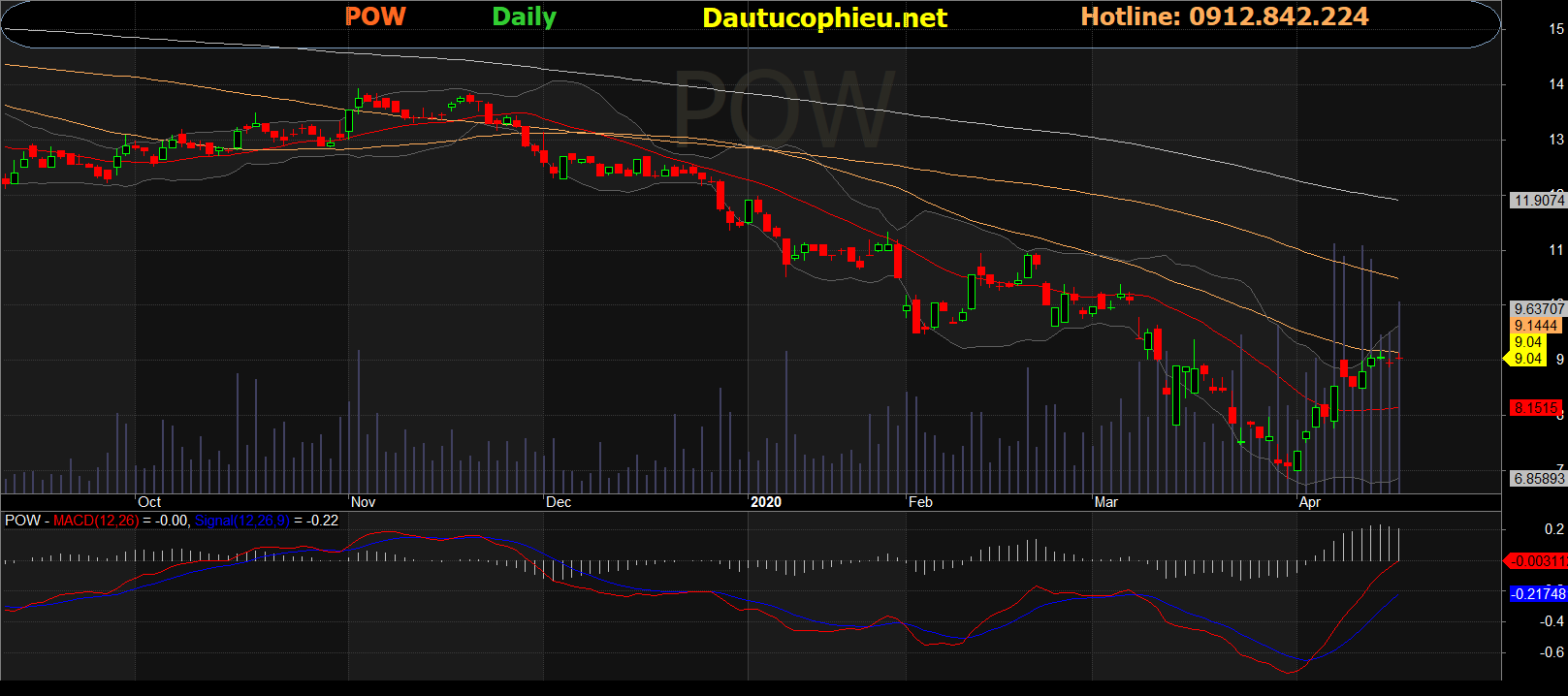Select the 9.63707 price label
Screen dimensions: 1568x696
point(1539,309)
